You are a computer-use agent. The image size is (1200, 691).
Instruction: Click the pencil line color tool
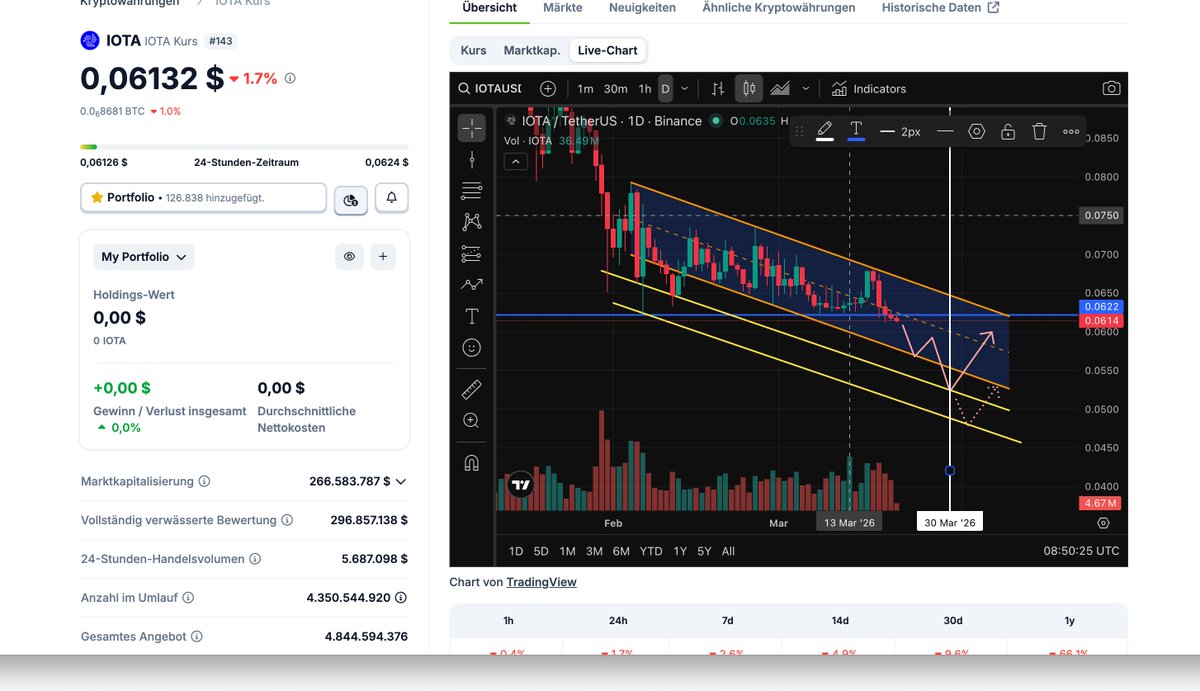pyautogui.click(x=825, y=131)
